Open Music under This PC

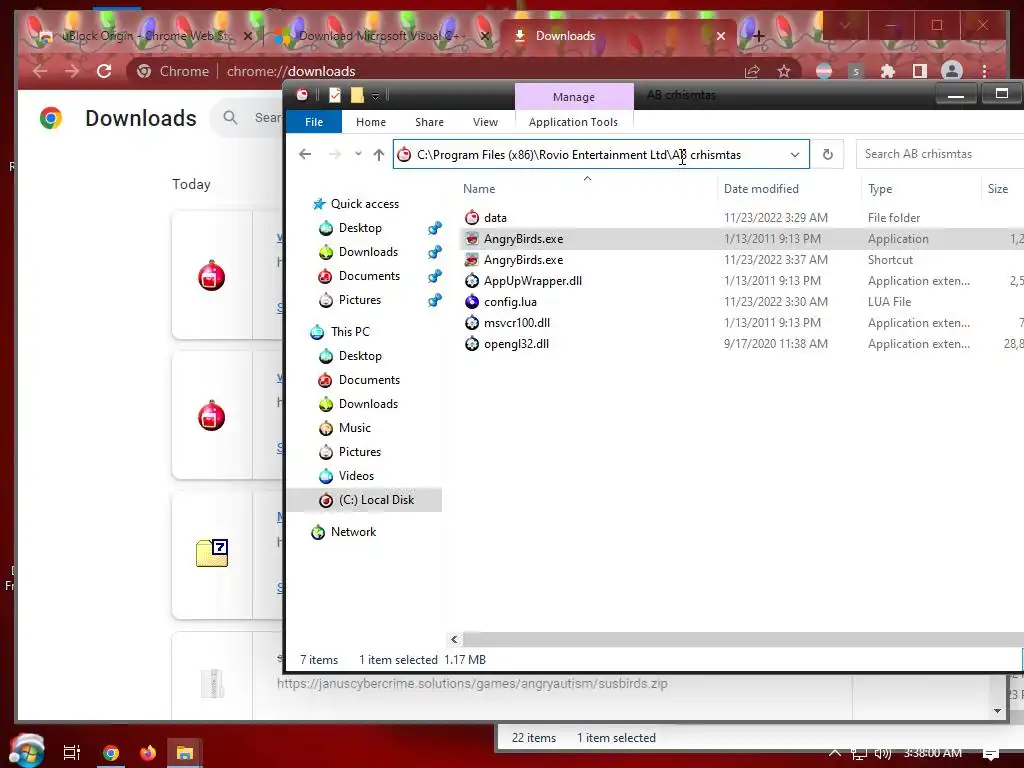click(x=355, y=428)
